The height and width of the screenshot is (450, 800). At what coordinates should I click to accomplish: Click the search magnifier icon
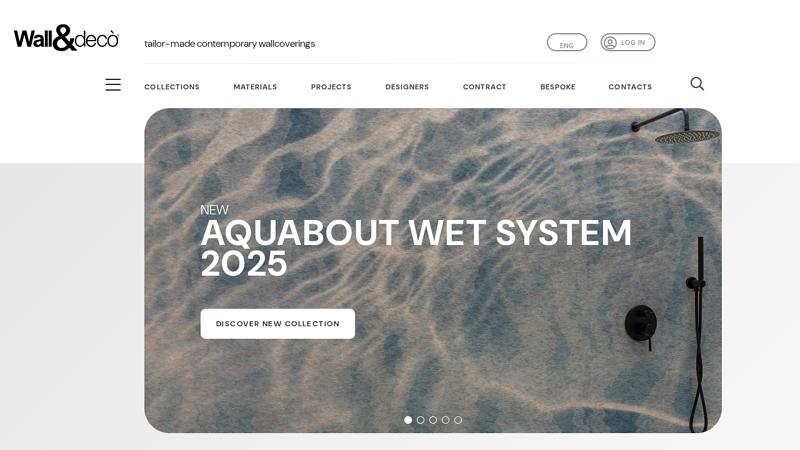697,84
